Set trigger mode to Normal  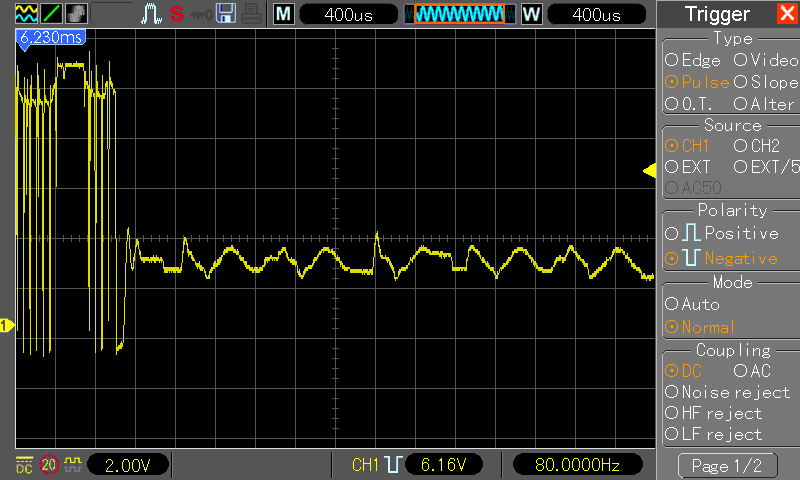(x=700, y=326)
